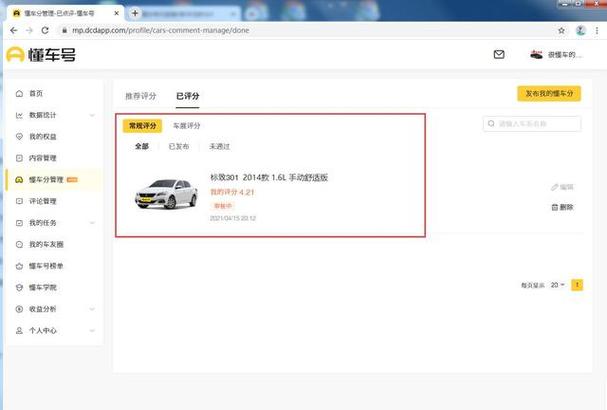
Task: Click the car series search field
Action: (532, 124)
